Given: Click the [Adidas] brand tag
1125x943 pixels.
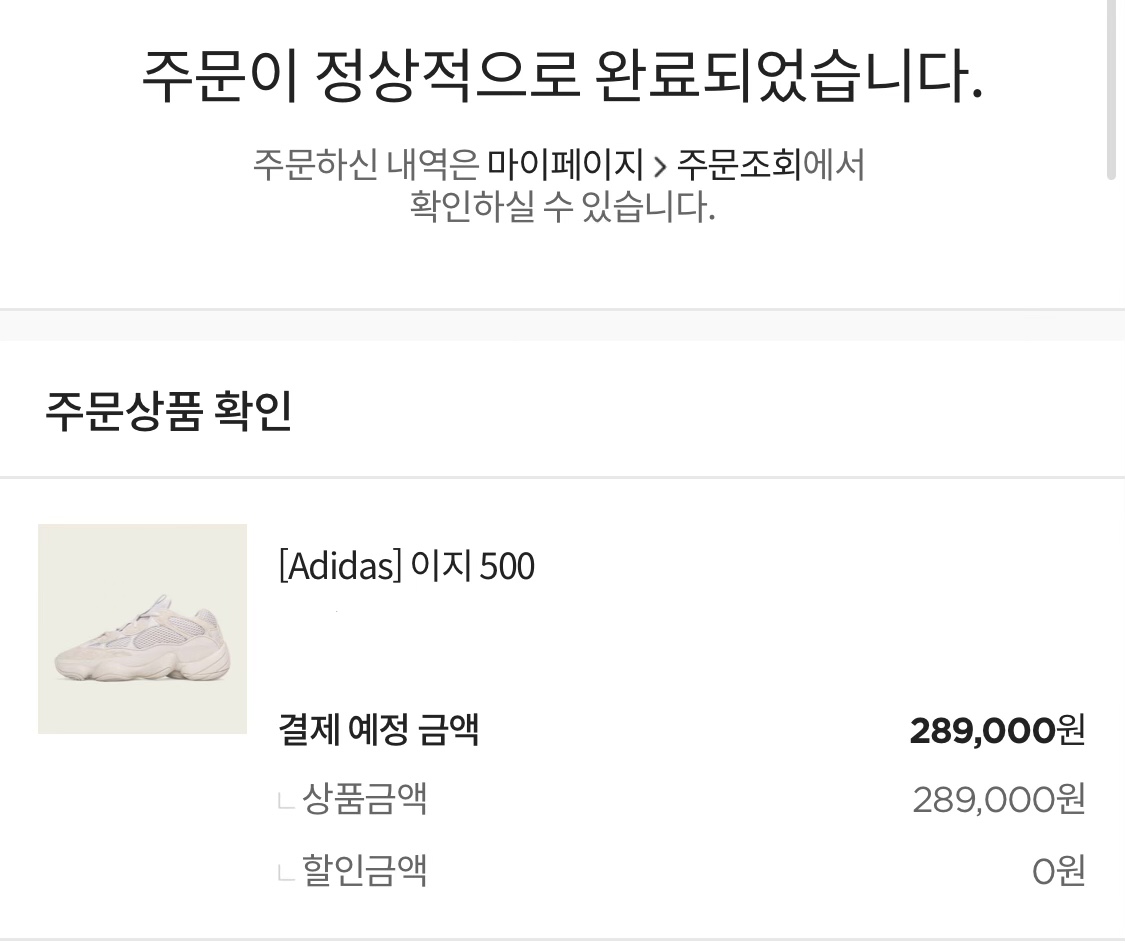Looking at the screenshot, I should pos(339,567).
